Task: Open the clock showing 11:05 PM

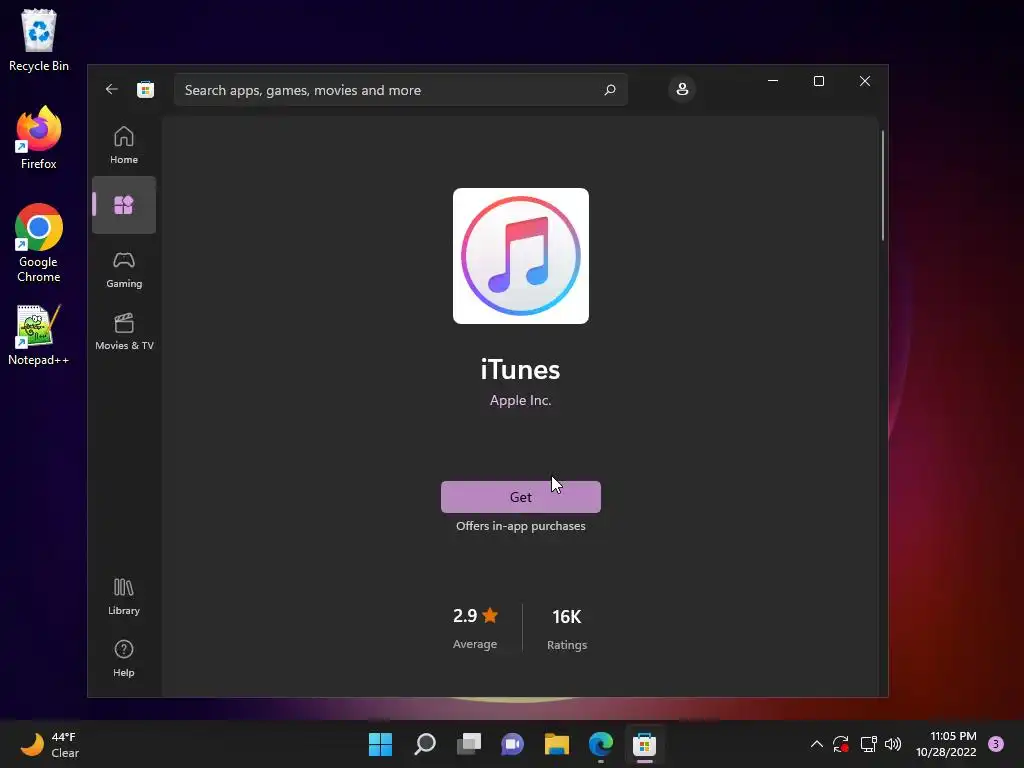Action: click(x=946, y=744)
